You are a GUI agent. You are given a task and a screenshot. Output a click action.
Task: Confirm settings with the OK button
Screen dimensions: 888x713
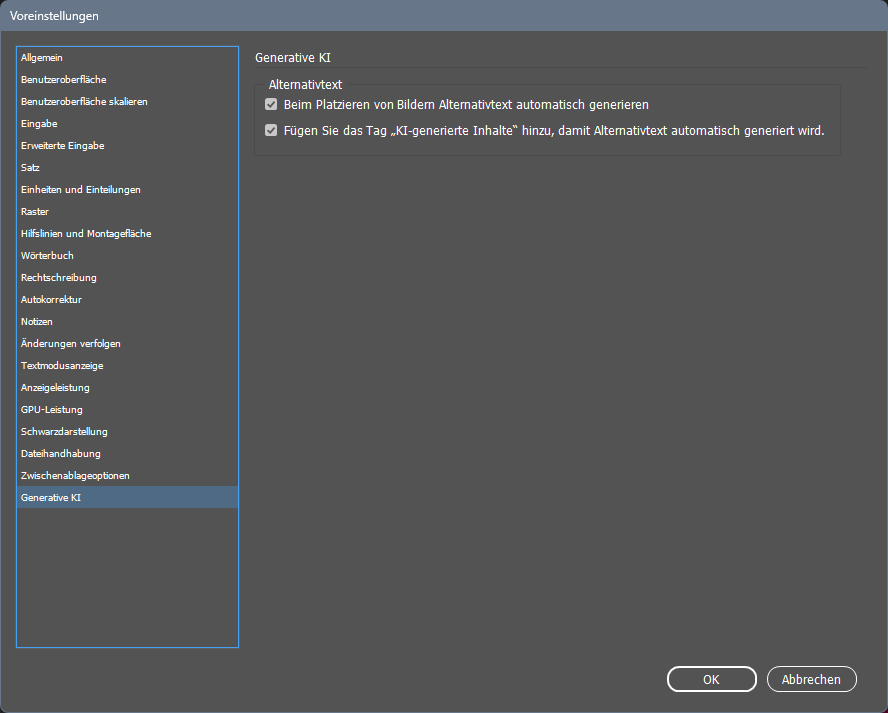click(x=711, y=679)
